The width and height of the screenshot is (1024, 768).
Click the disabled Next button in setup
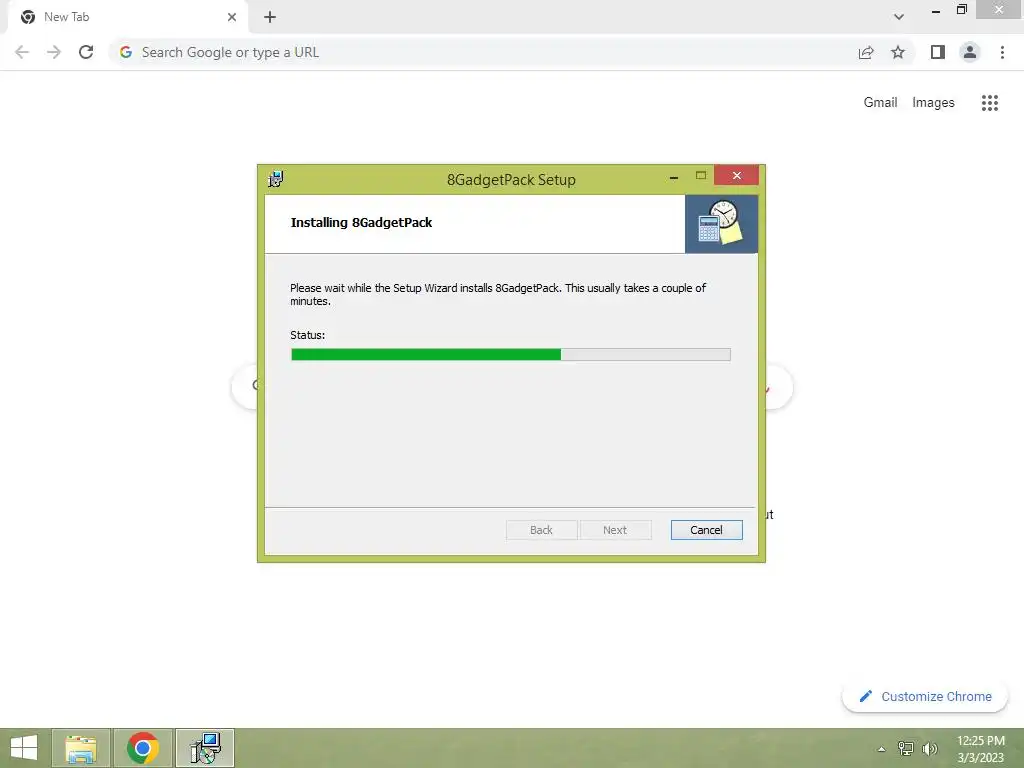click(x=615, y=530)
